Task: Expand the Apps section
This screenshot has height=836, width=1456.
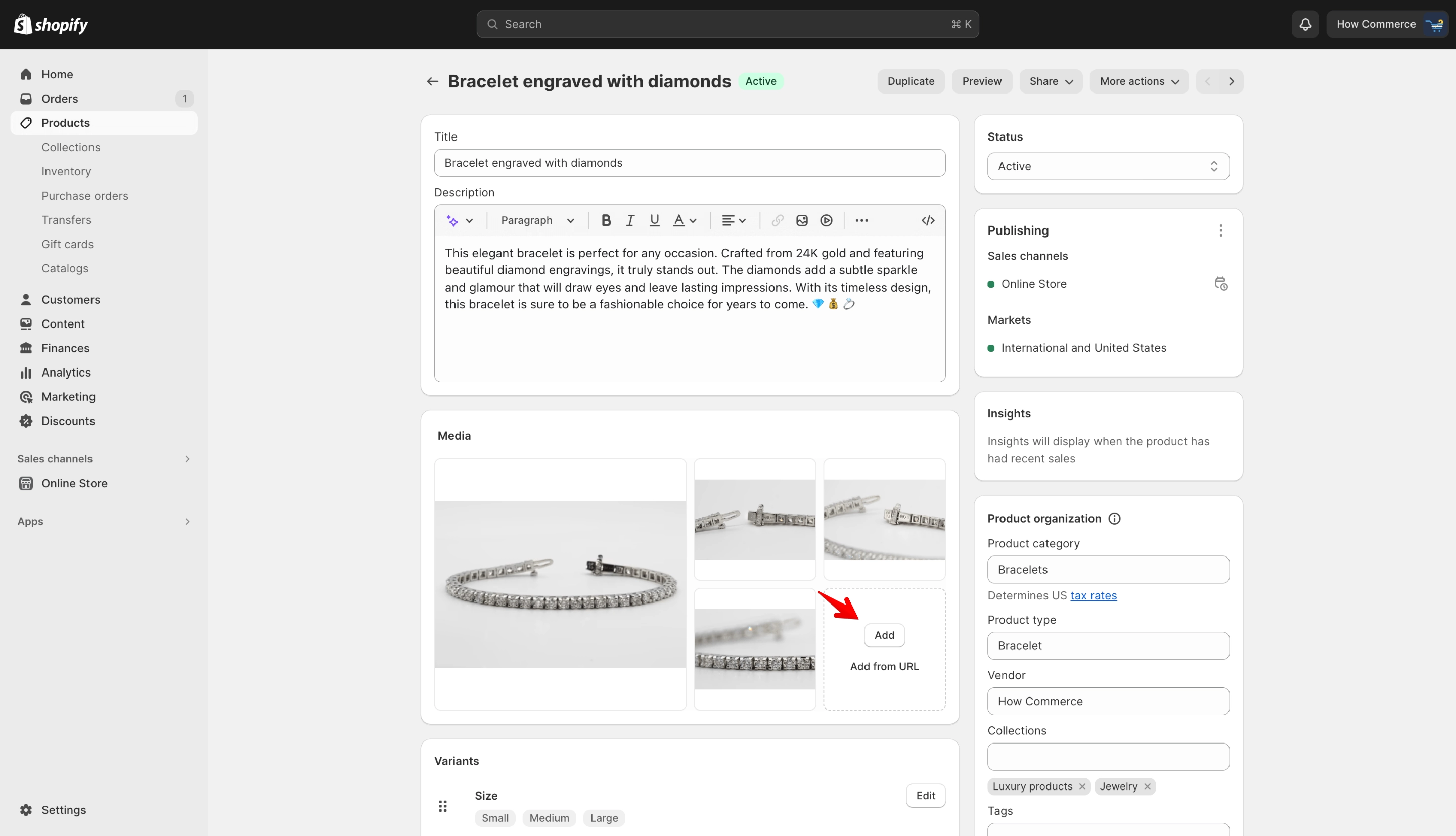Action: (x=104, y=521)
